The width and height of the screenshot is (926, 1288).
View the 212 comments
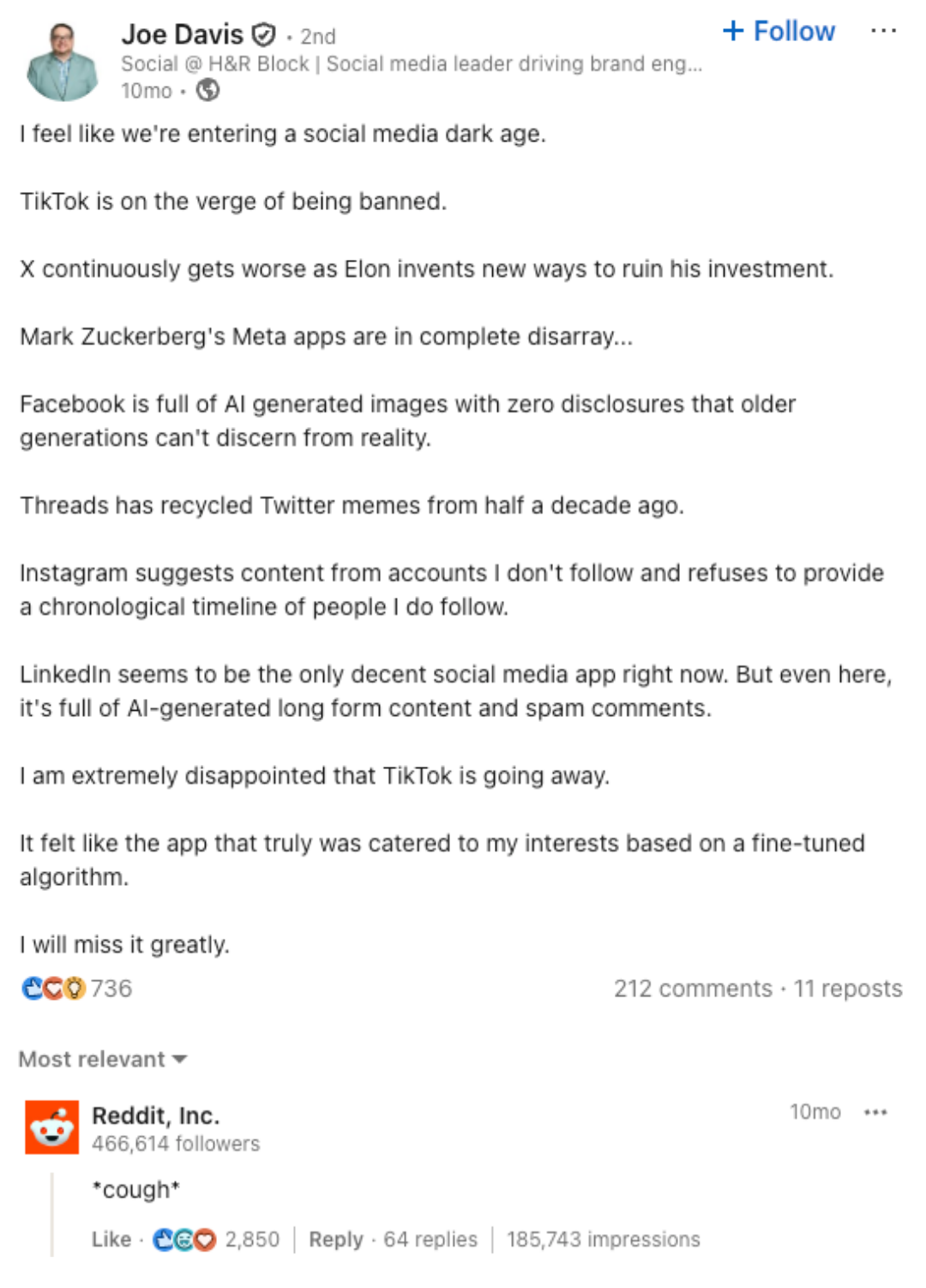pos(693,988)
